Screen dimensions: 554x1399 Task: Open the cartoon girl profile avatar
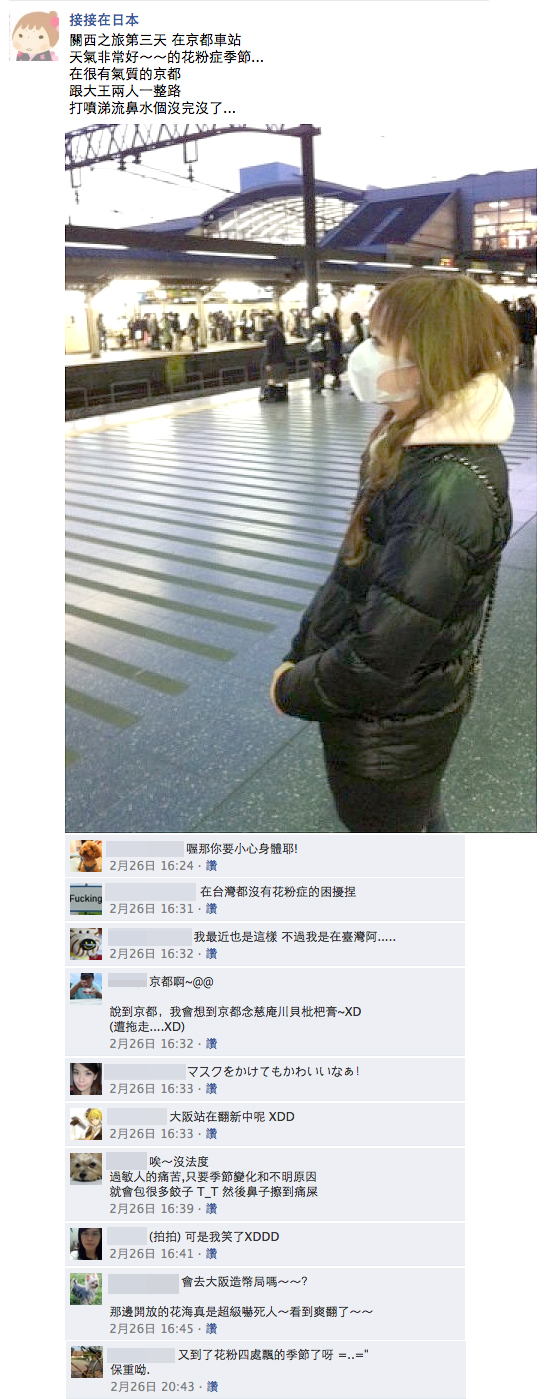pyautogui.click(x=35, y=36)
